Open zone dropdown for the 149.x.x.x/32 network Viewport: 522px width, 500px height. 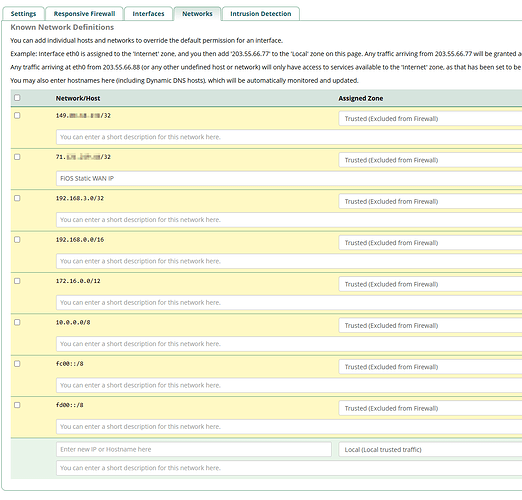[x=430, y=119]
